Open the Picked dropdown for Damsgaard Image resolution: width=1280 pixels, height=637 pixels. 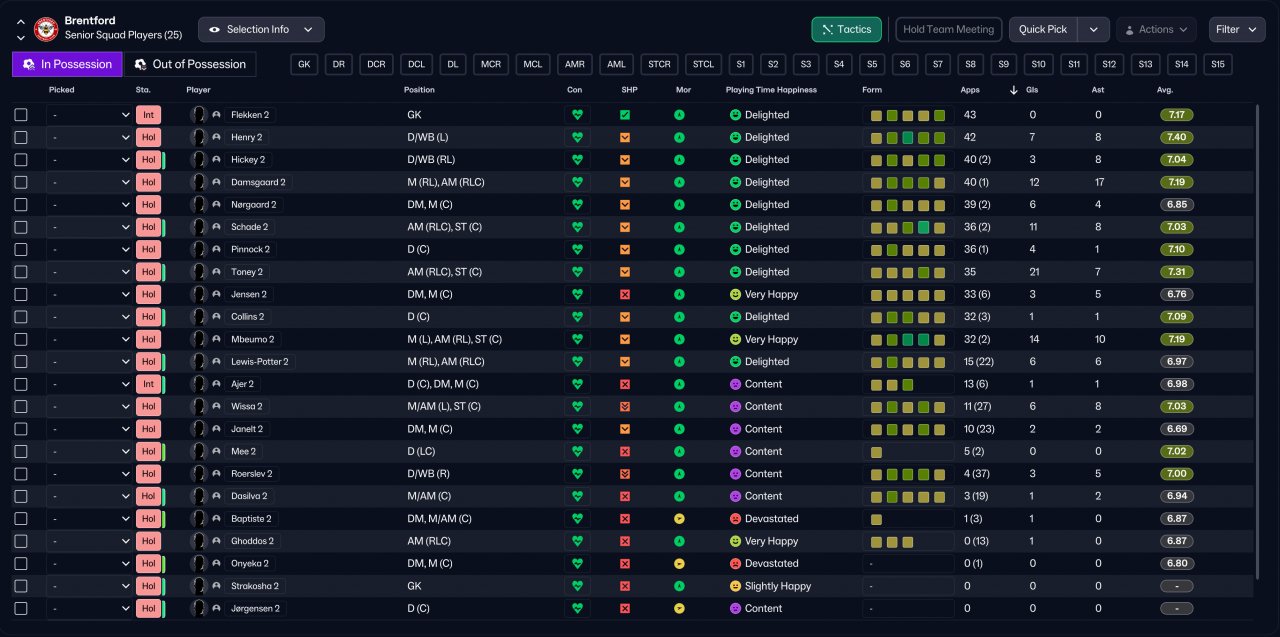pos(90,182)
